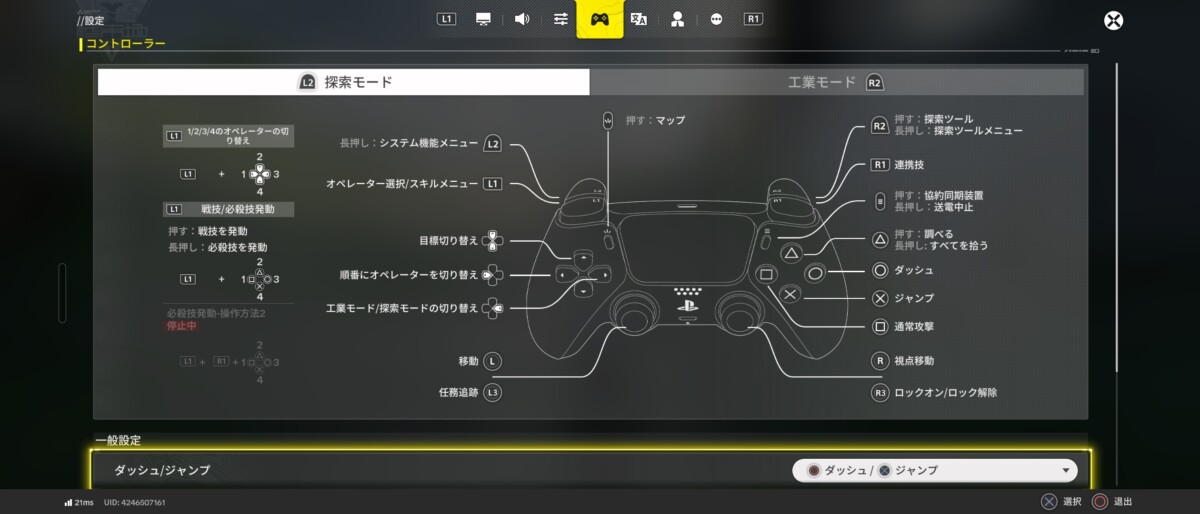
Task: Click the 戦技/必殺技発動 header
Action: [229, 209]
